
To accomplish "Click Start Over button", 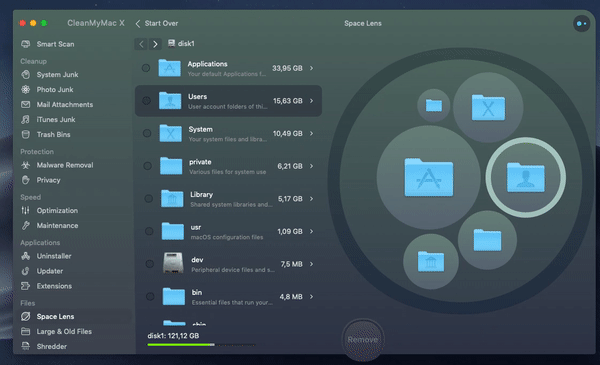I will pos(157,23).
